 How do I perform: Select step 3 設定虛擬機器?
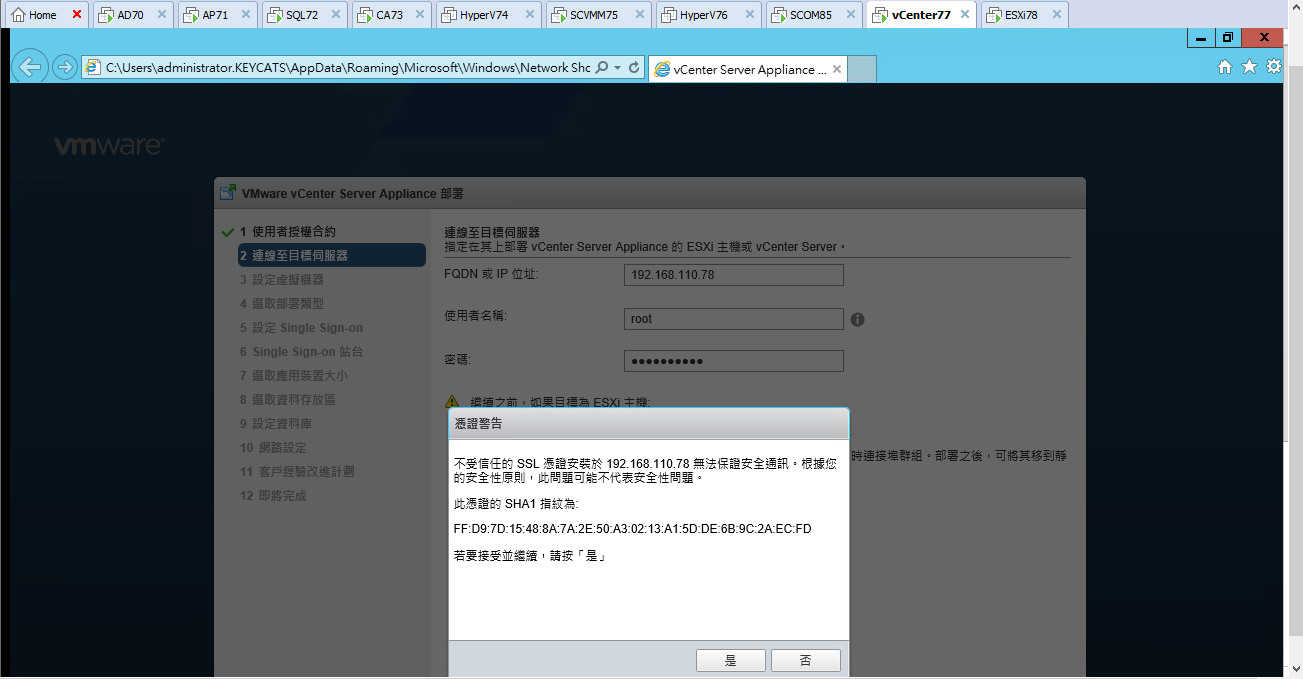[281, 279]
